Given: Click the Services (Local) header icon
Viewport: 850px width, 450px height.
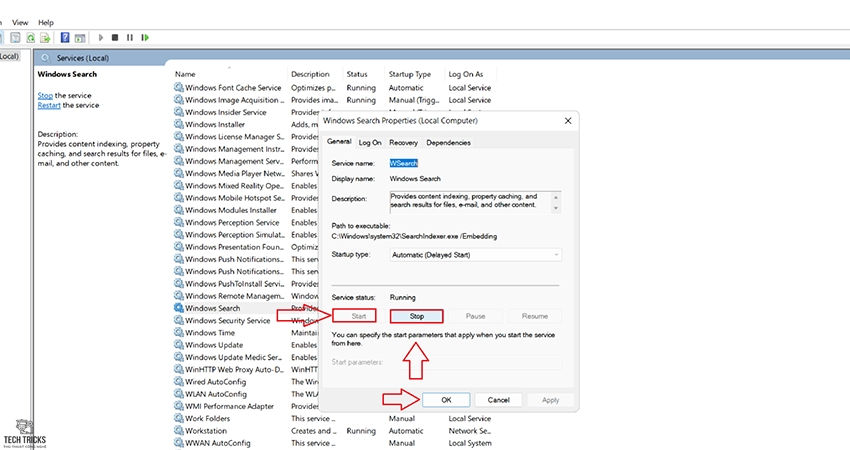Looking at the screenshot, I should click(x=46, y=58).
